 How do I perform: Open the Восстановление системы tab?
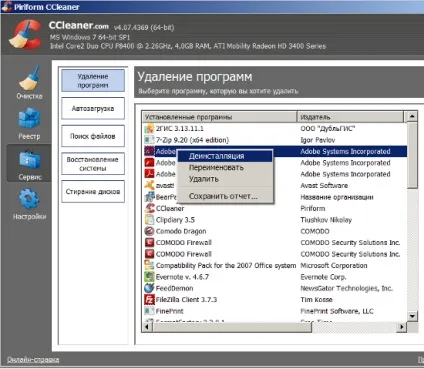point(93,164)
